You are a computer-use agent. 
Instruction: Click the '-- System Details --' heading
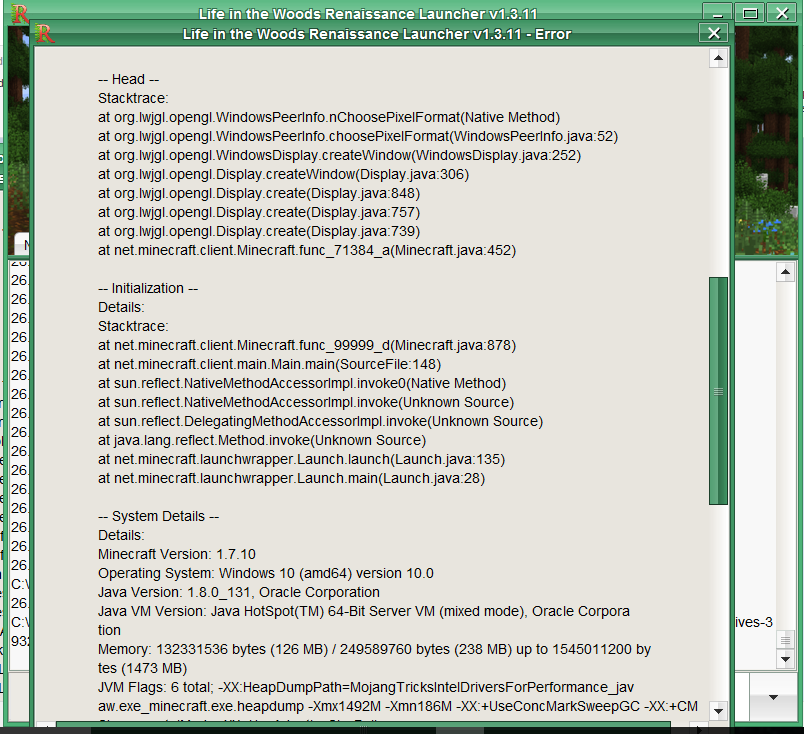(x=158, y=516)
